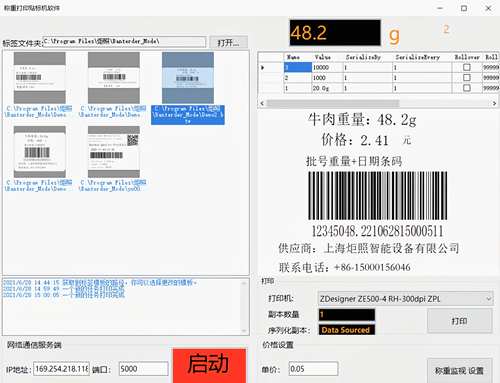Toggle Rollover checkbox in row named 3
The image size is (500, 383).
click(x=467, y=67)
